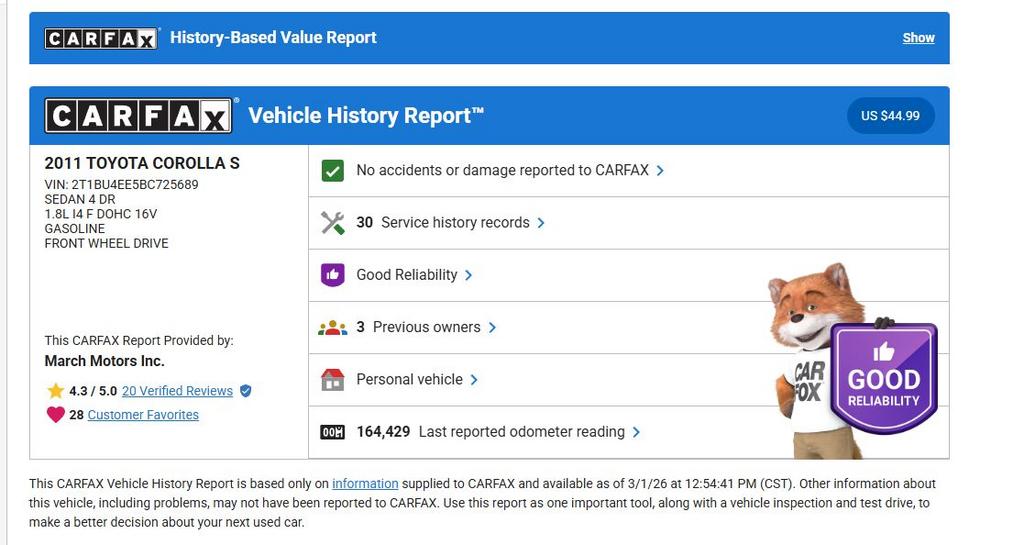
Task: Click the gold star rating icon
Action: point(56,391)
